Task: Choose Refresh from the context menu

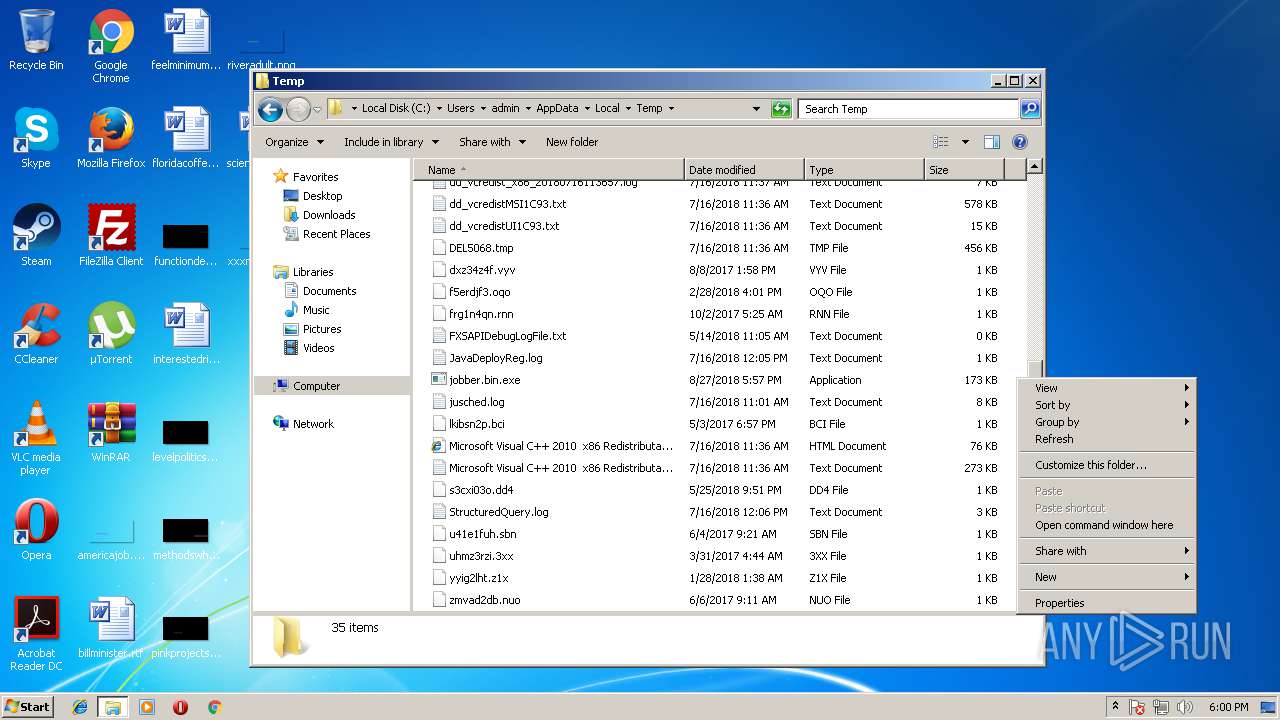Action: tap(1106, 439)
